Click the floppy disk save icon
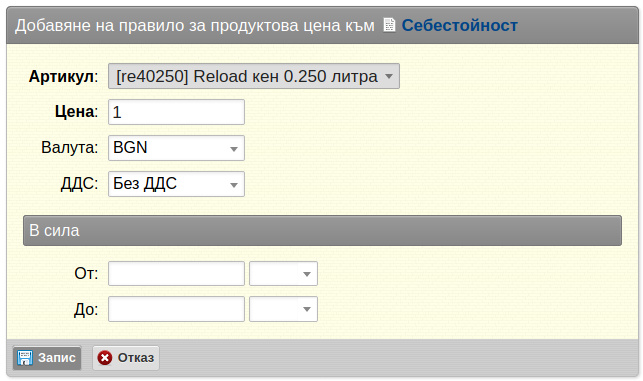Screen dimensions: 643x381 (25, 358)
